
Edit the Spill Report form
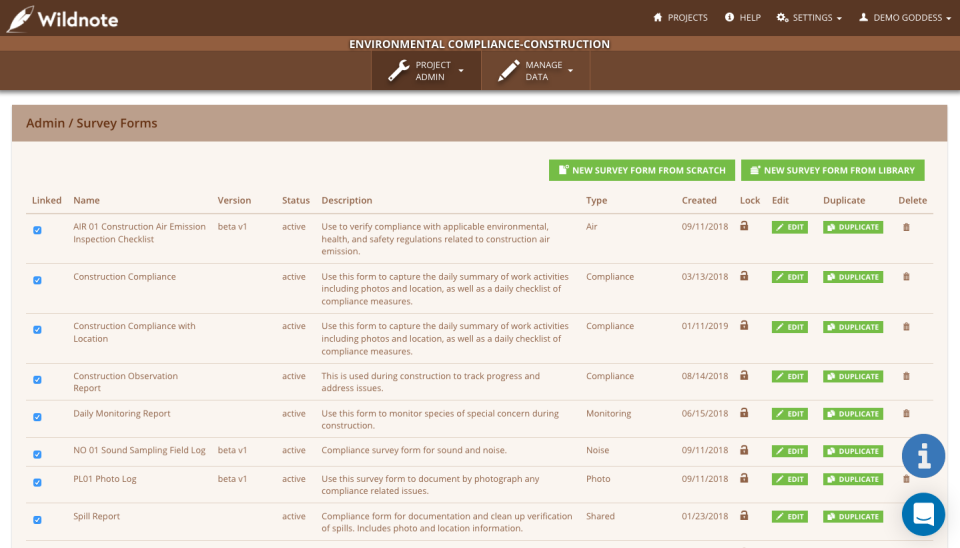pyautogui.click(x=790, y=517)
